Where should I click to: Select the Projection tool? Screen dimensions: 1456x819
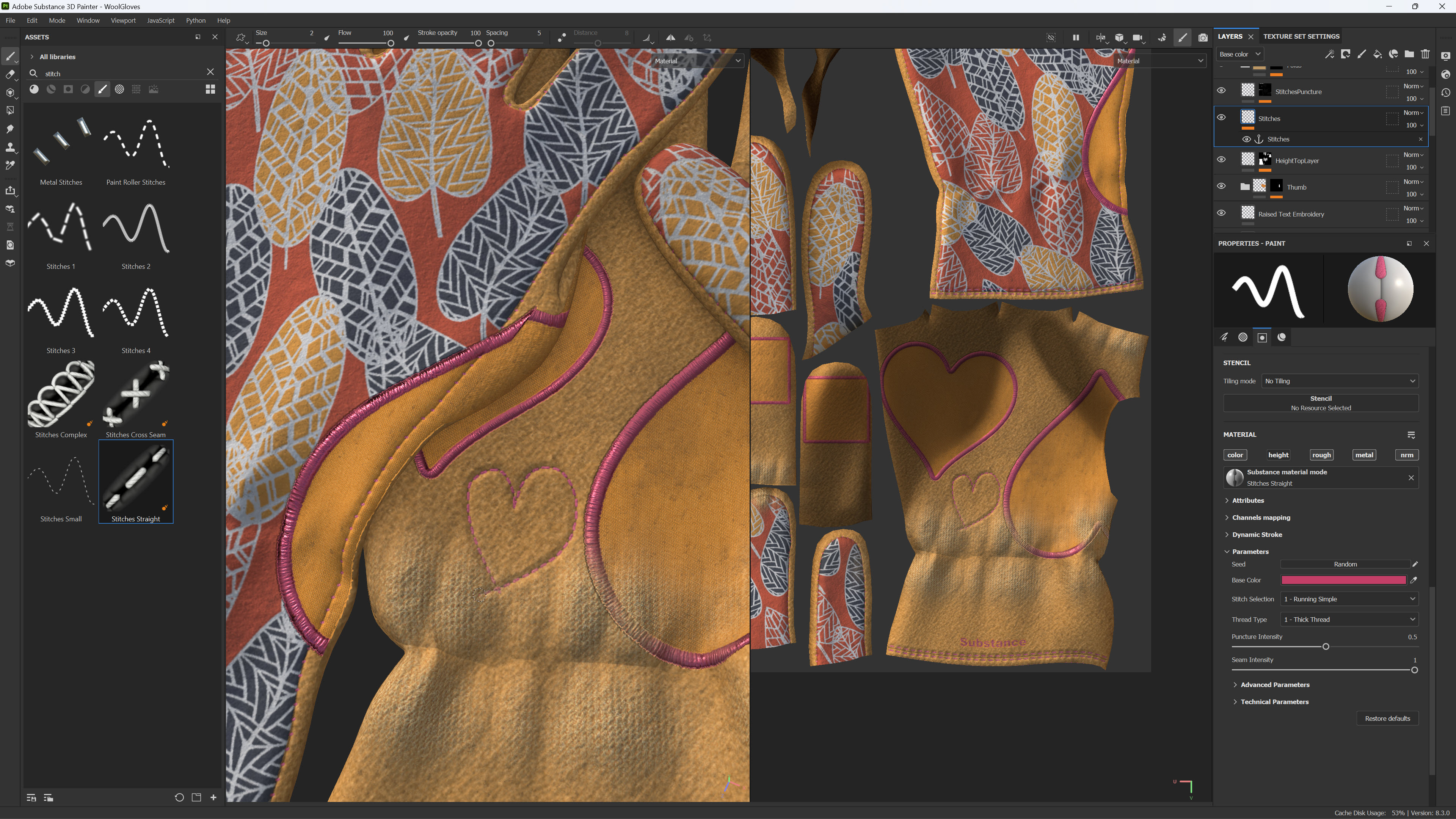click(x=9, y=92)
